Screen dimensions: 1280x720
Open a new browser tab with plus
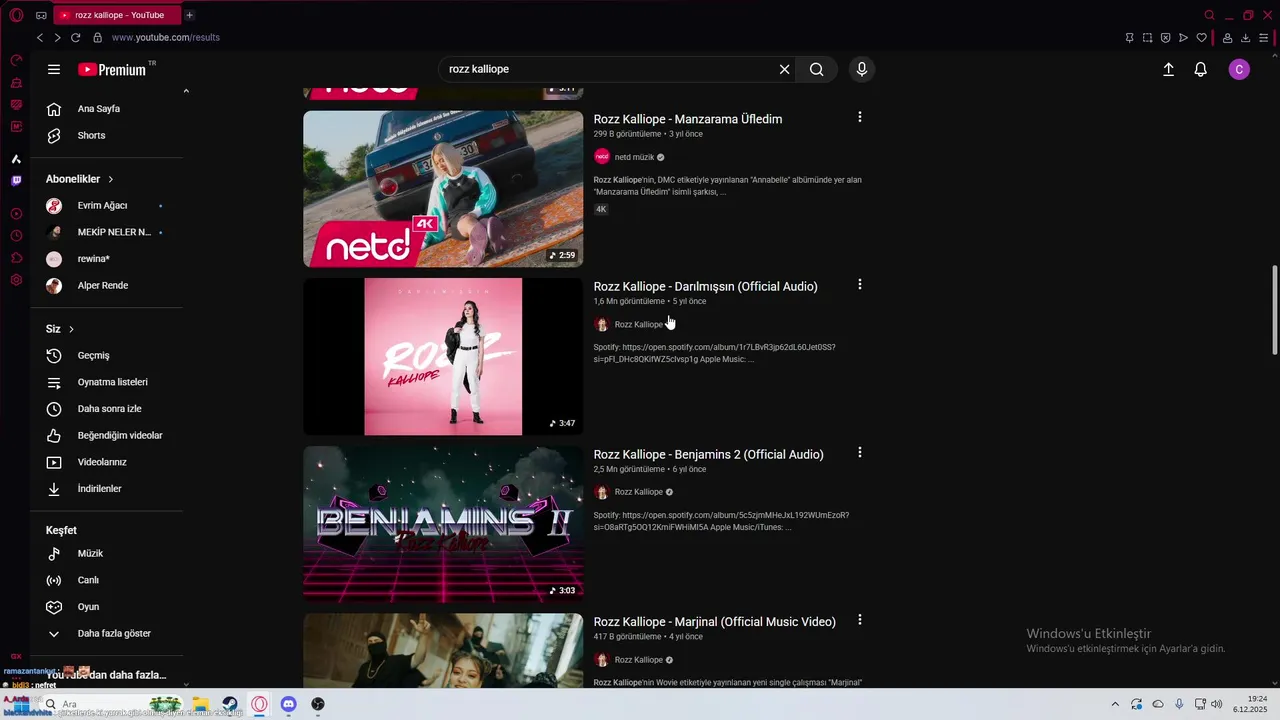pyautogui.click(x=189, y=15)
